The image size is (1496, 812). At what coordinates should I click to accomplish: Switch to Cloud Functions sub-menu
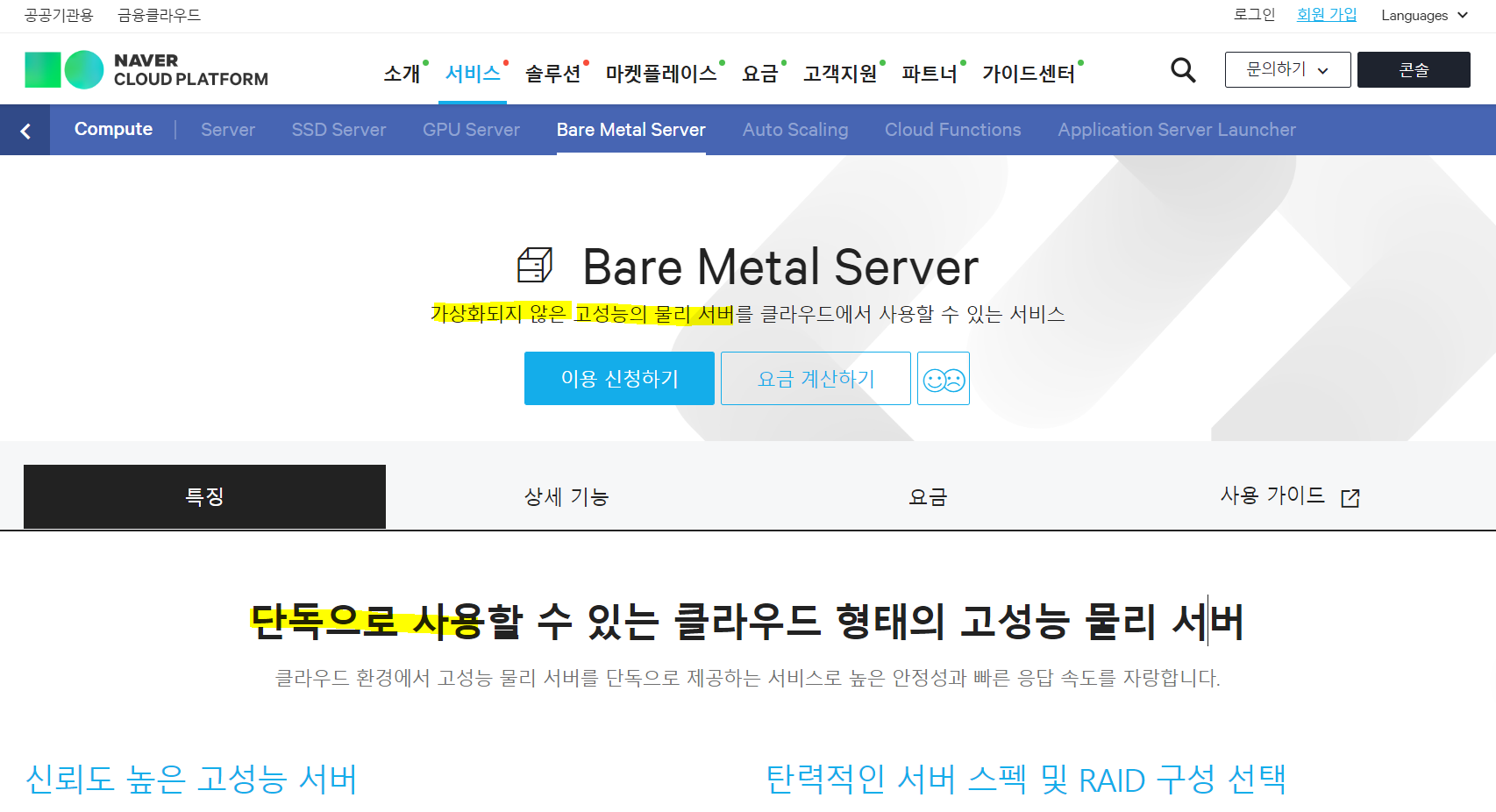(952, 130)
